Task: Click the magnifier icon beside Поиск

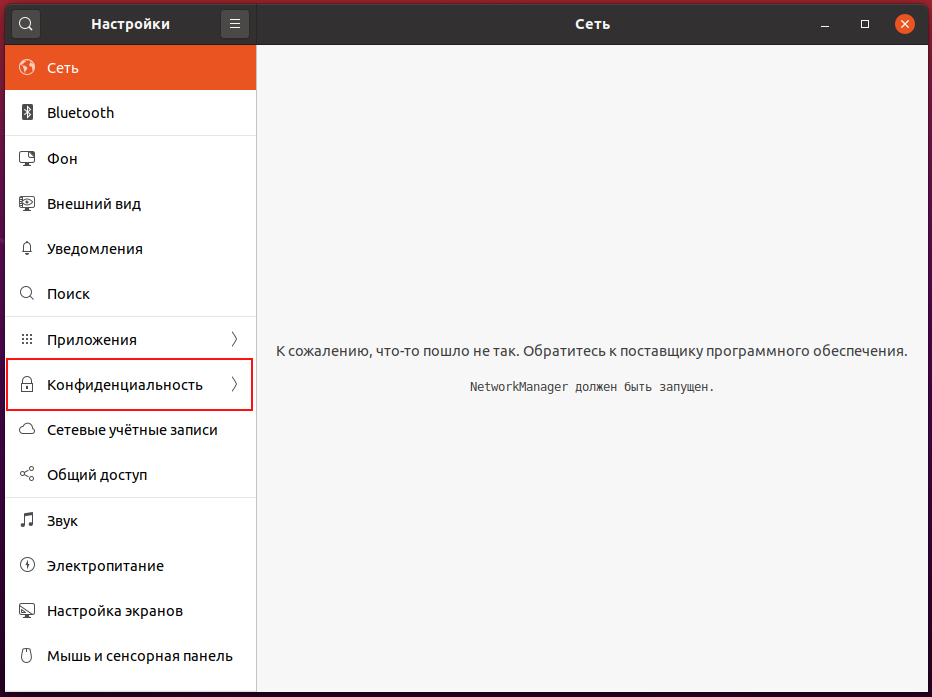Action: pyautogui.click(x=27, y=294)
